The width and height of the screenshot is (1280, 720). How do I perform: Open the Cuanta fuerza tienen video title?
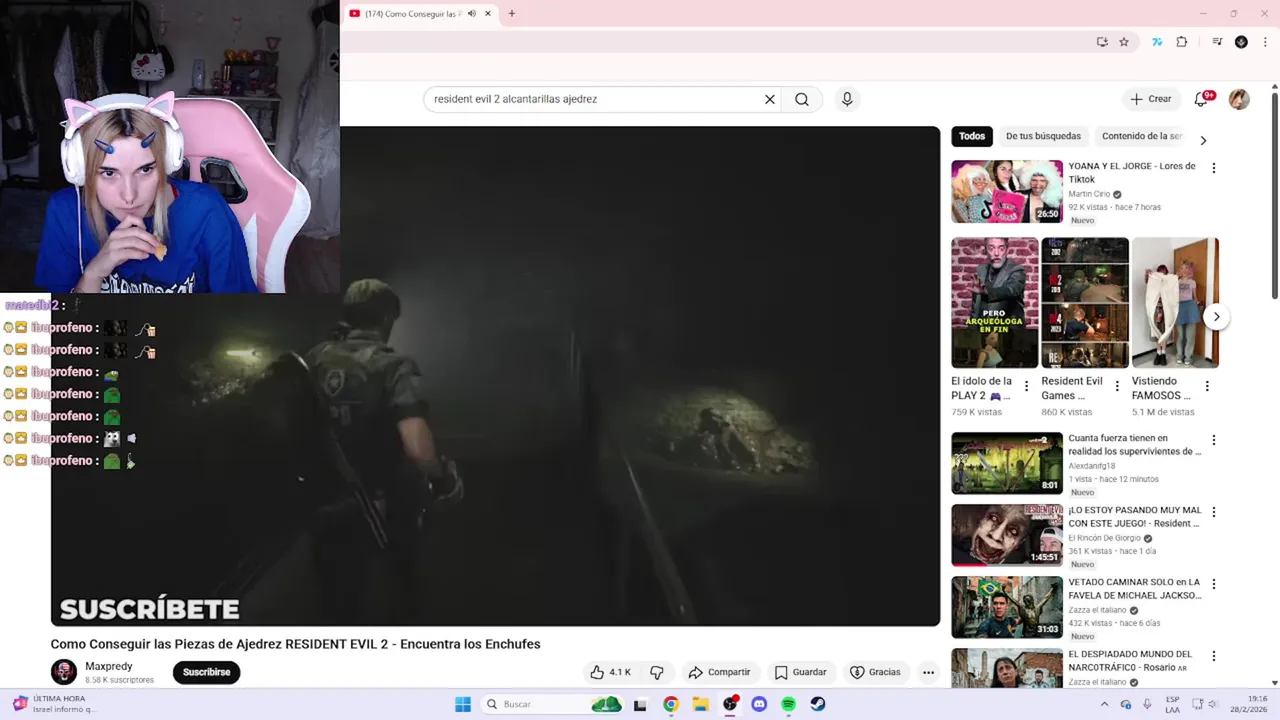[1134, 445]
